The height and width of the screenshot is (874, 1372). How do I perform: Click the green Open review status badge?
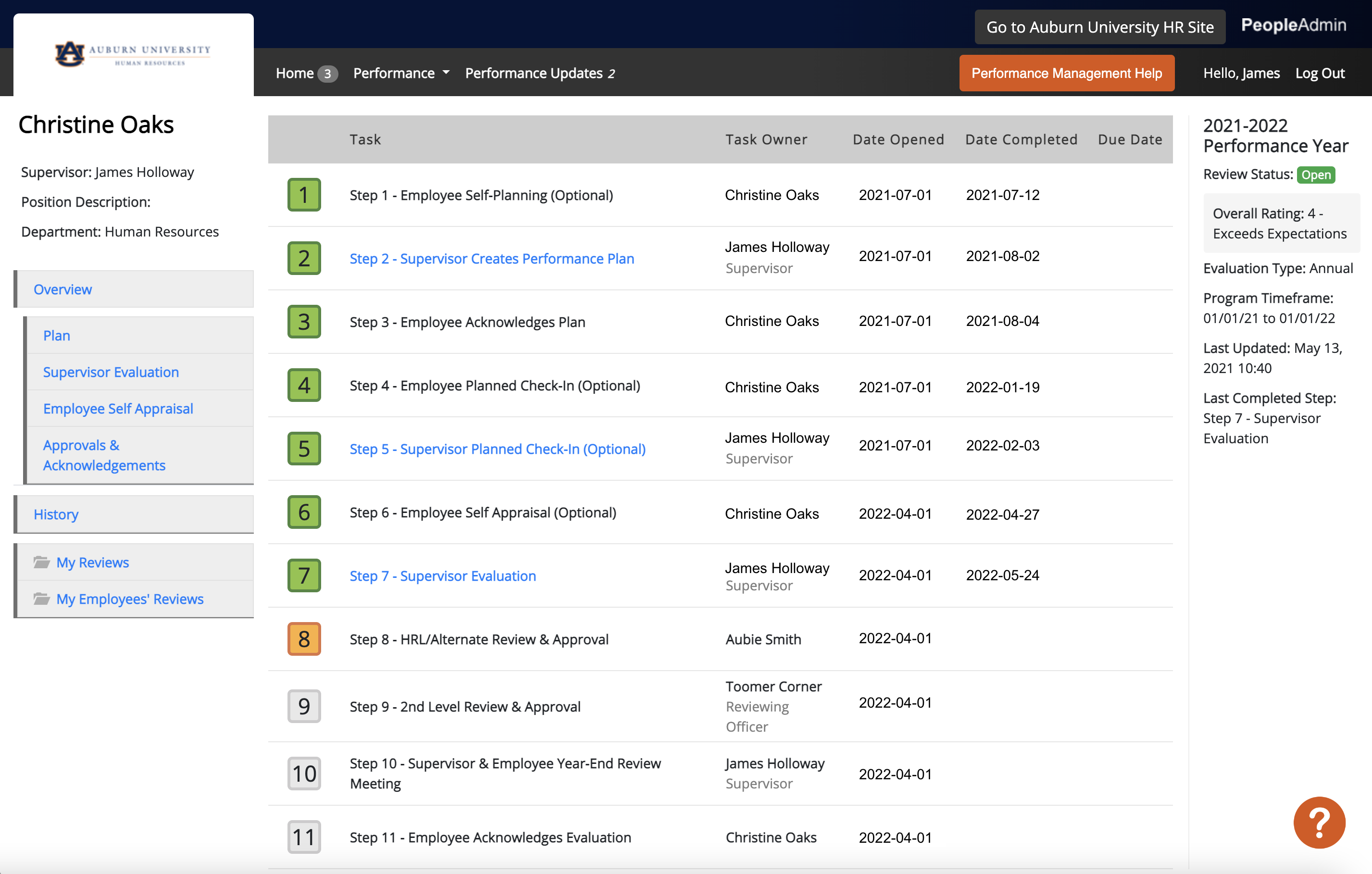tap(1316, 175)
